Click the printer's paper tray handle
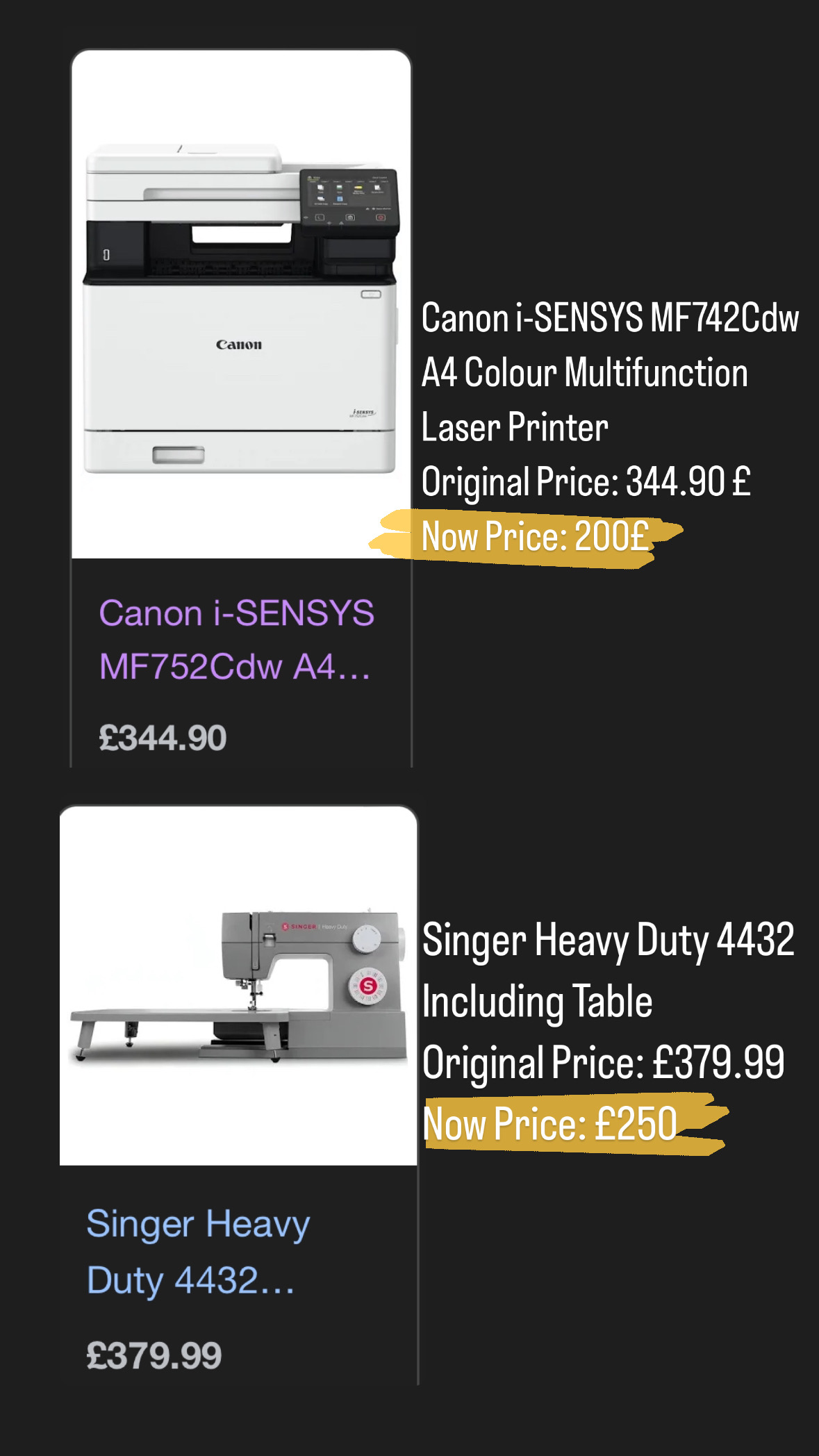819x1456 pixels. point(179,455)
